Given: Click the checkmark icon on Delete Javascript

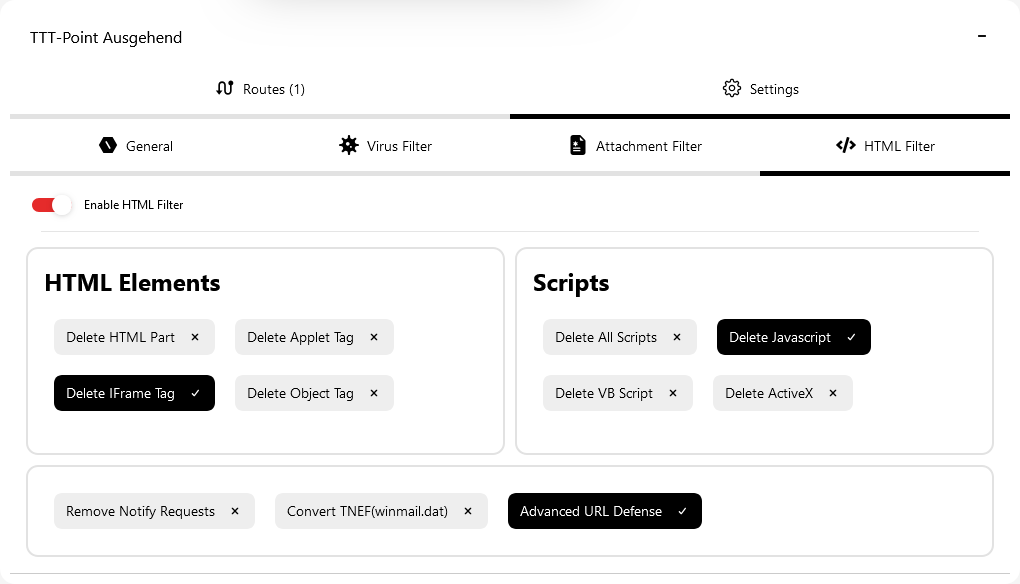Looking at the screenshot, I should tap(851, 338).
